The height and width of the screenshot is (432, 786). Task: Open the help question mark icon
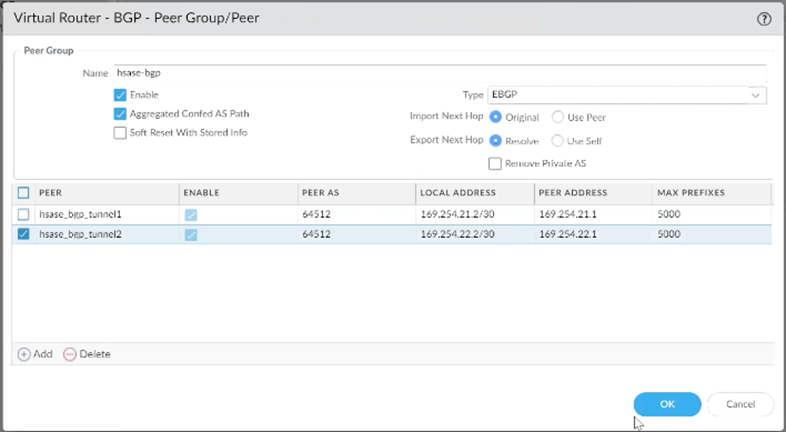[x=765, y=18]
